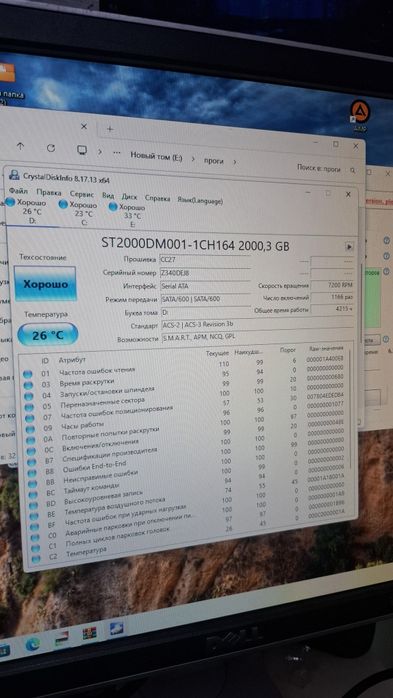393x698 pixels.
Task: Click status icon for row 0A spin retry
Action: pyautogui.click(x=31, y=440)
